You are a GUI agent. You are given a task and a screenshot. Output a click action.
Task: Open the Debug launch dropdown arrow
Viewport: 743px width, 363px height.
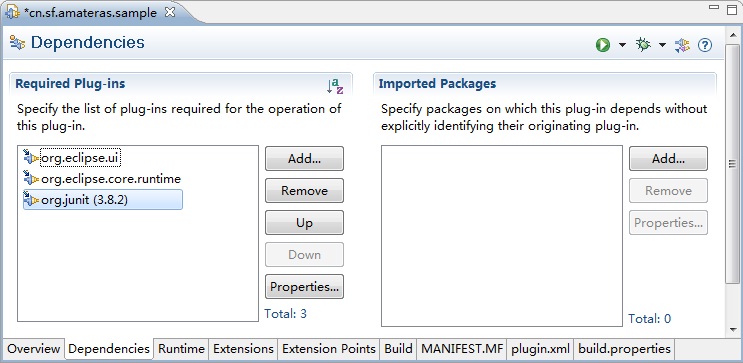662,45
